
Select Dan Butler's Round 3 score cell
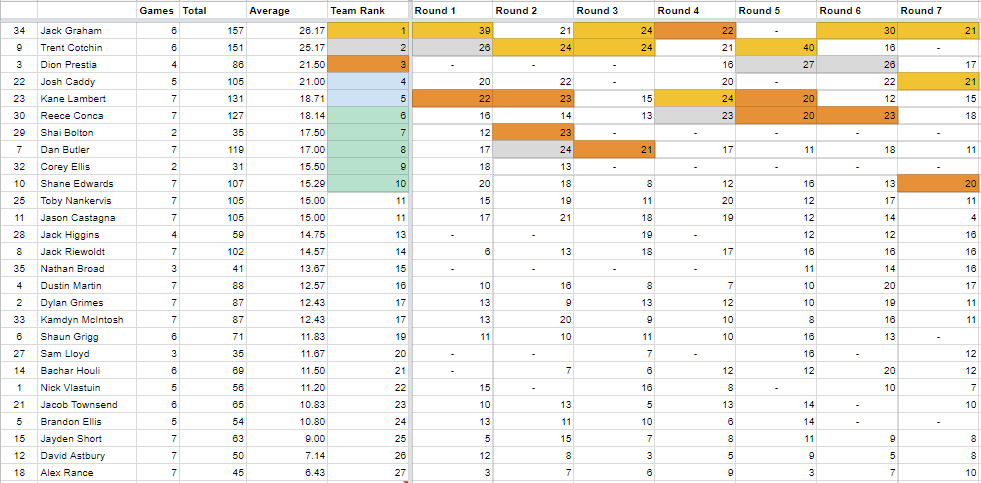[x=614, y=150]
